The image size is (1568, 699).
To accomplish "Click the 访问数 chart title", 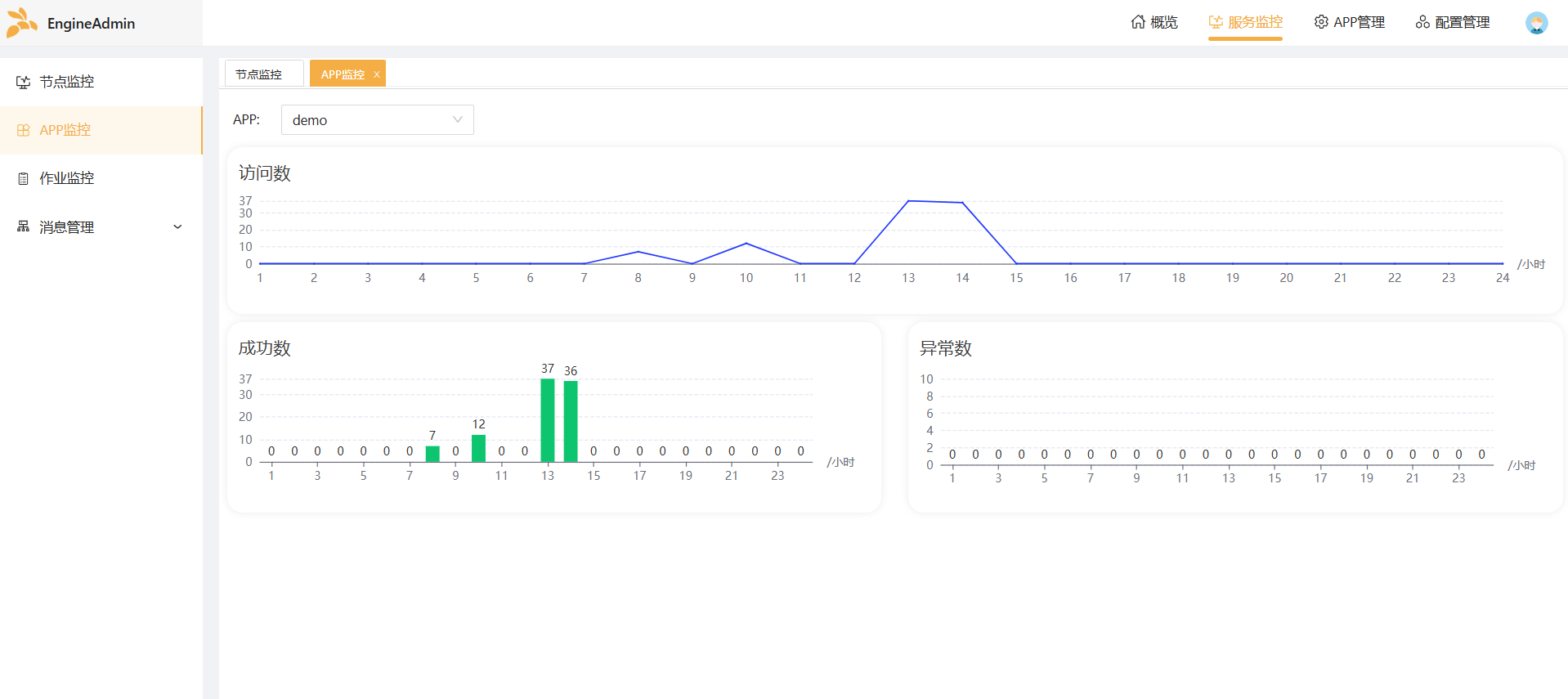I will (x=265, y=173).
